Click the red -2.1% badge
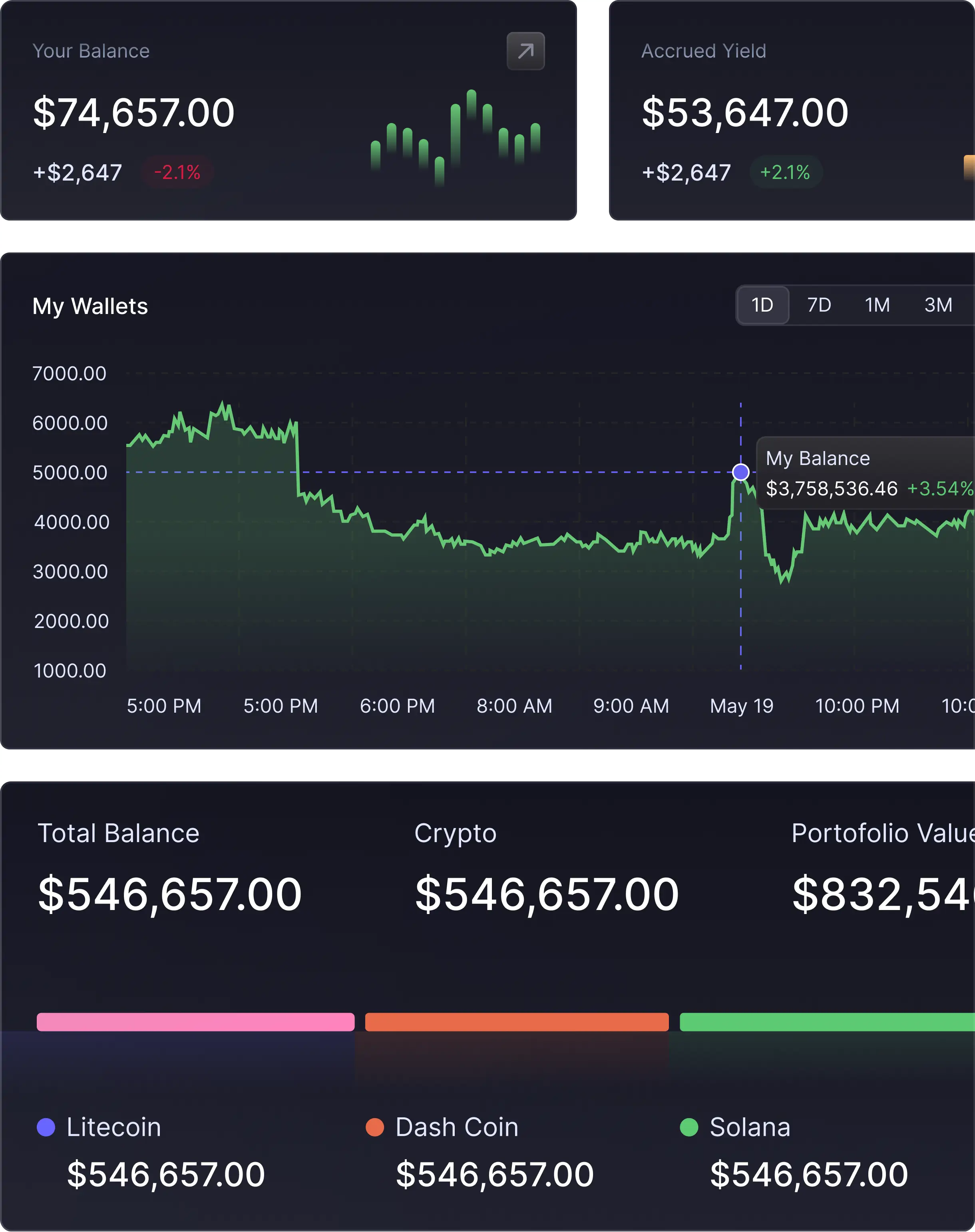Screen dimensions: 975x1232 coord(177,172)
